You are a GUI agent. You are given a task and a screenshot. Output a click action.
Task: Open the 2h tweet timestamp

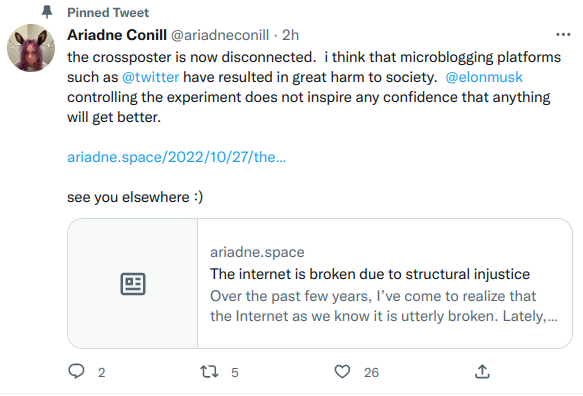point(290,35)
